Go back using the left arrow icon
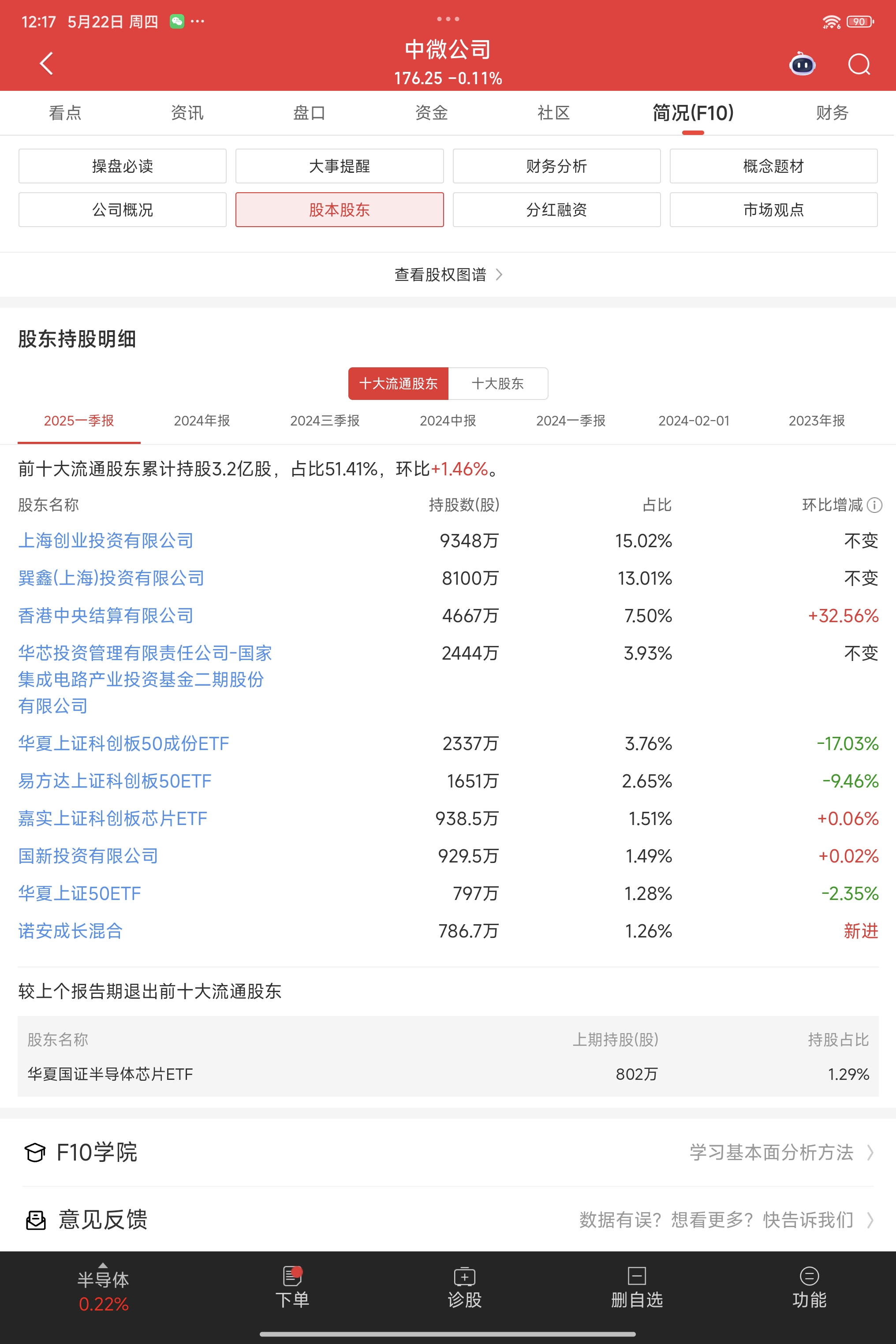 coord(47,63)
